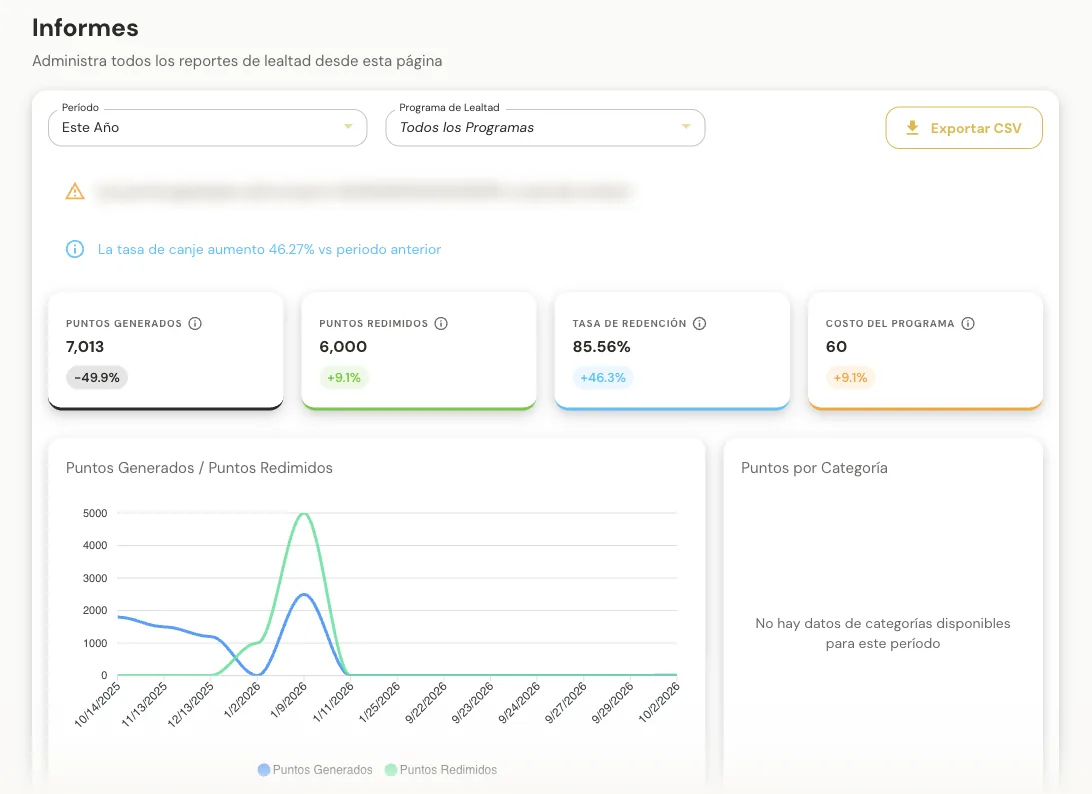Screen dimensions: 1092x794
Task: Click the blue line start at 10/14/2025
Action: [119, 616]
